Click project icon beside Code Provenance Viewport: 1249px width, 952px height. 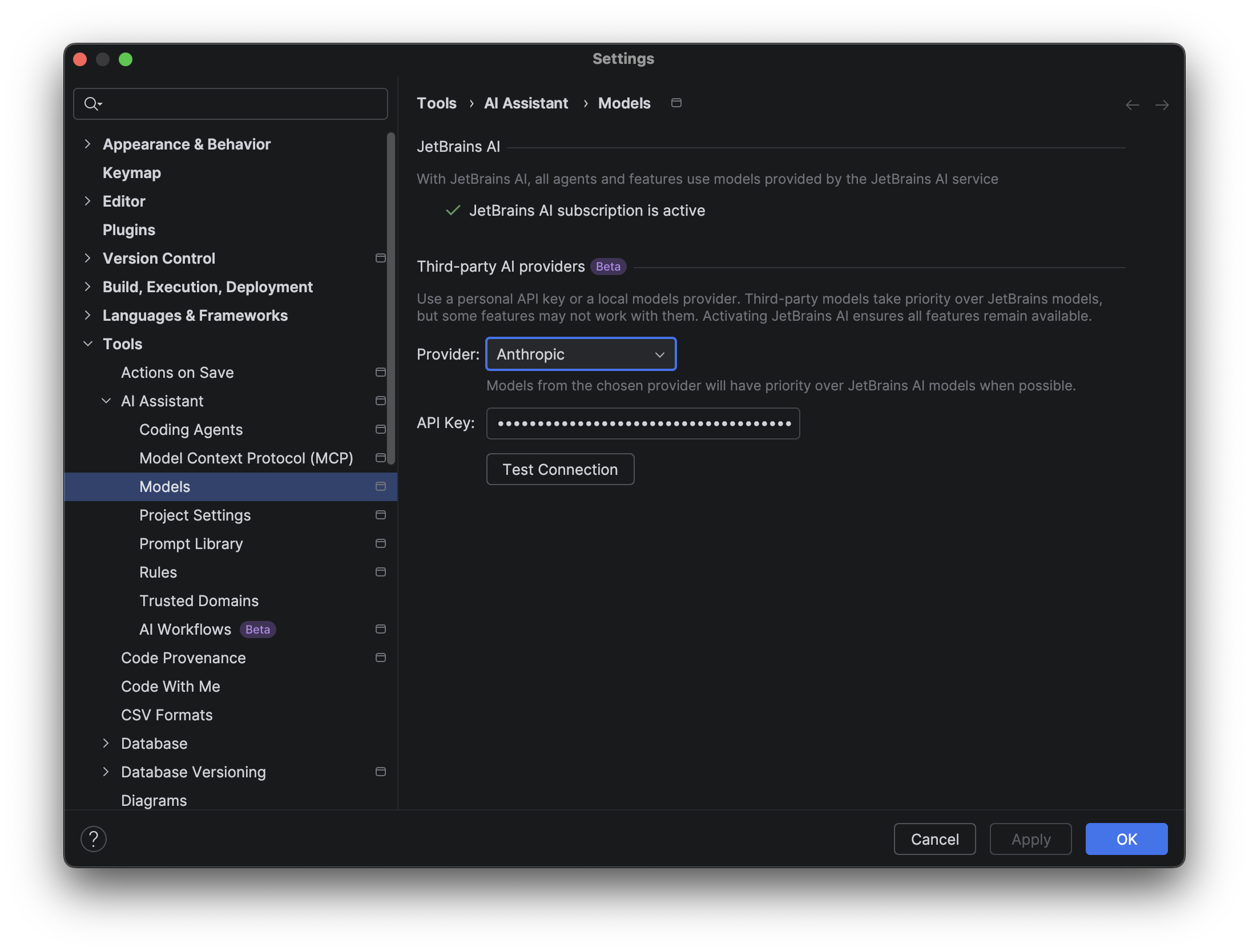click(x=381, y=658)
